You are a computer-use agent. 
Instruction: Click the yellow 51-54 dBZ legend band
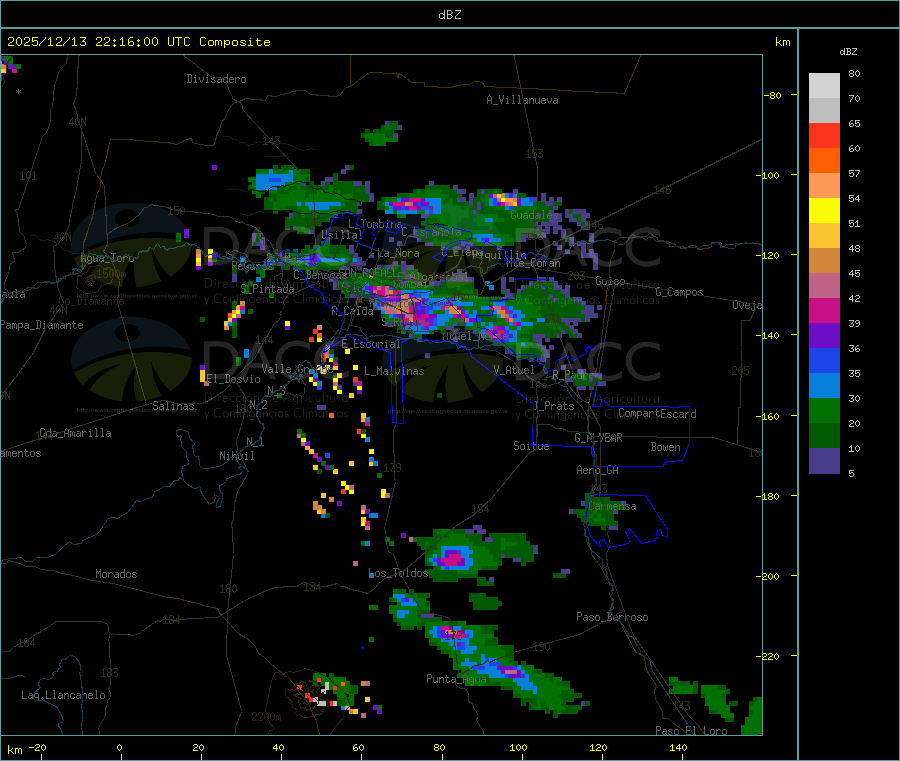(824, 211)
